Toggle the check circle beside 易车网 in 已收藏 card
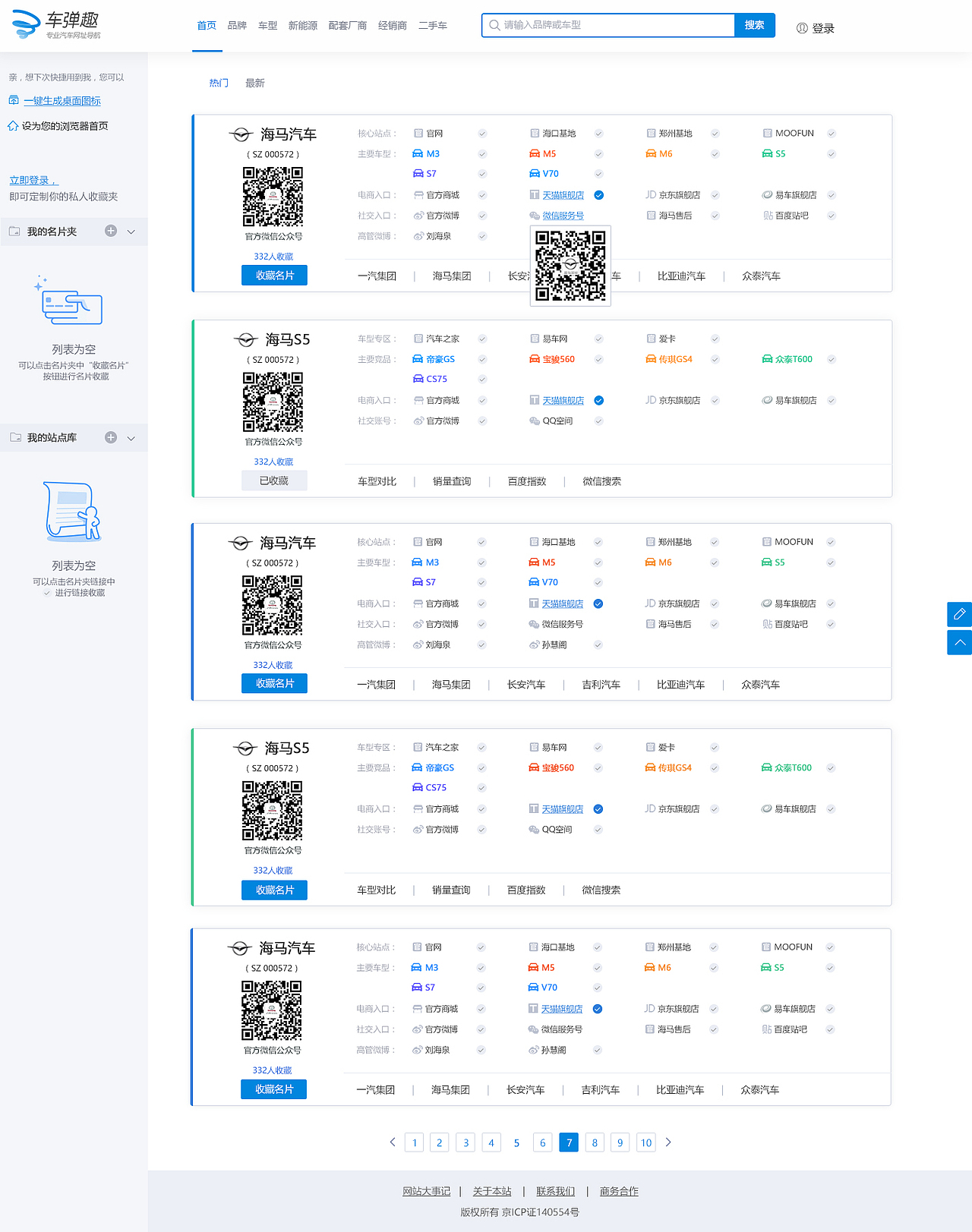This screenshot has height=1232, width=972. pyautogui.click(x=598, y=339)
